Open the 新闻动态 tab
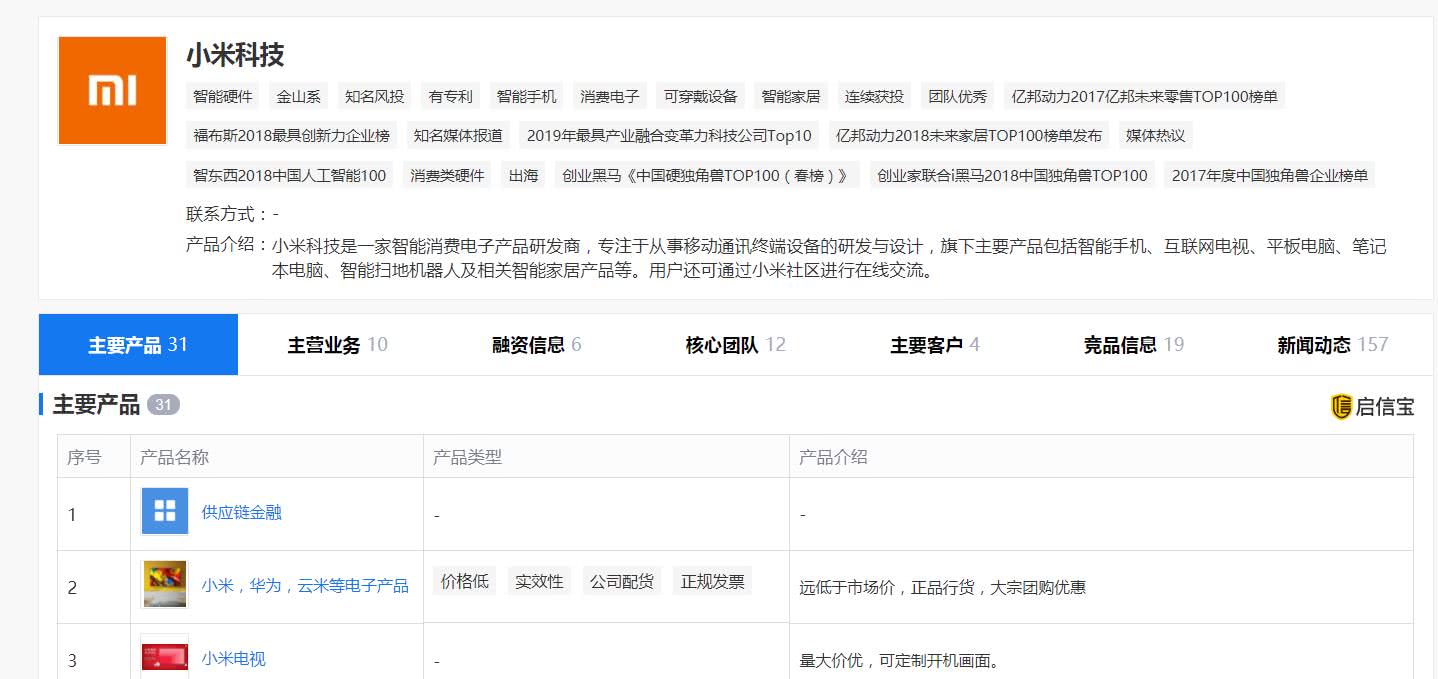 click(x=1332, y=345)
